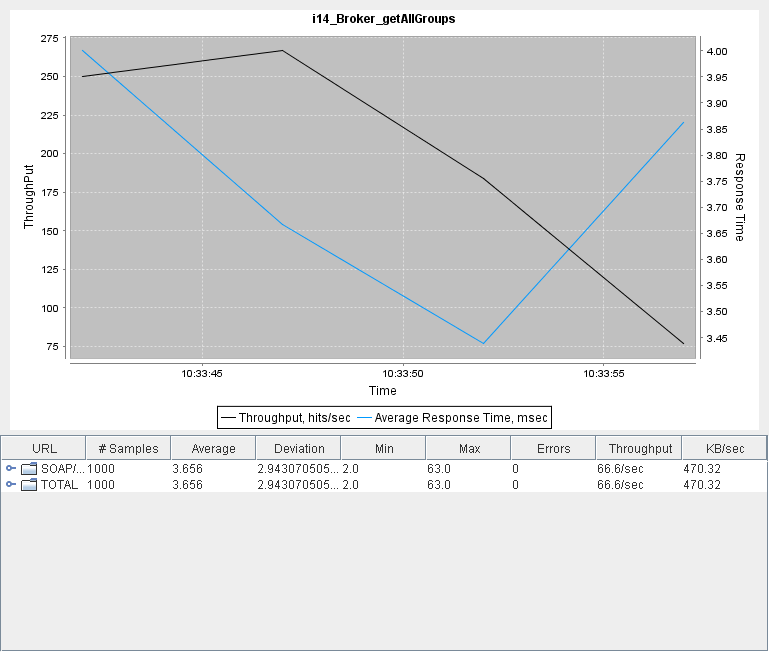
Task: Click the Time axis label
Action: [383, 391]
